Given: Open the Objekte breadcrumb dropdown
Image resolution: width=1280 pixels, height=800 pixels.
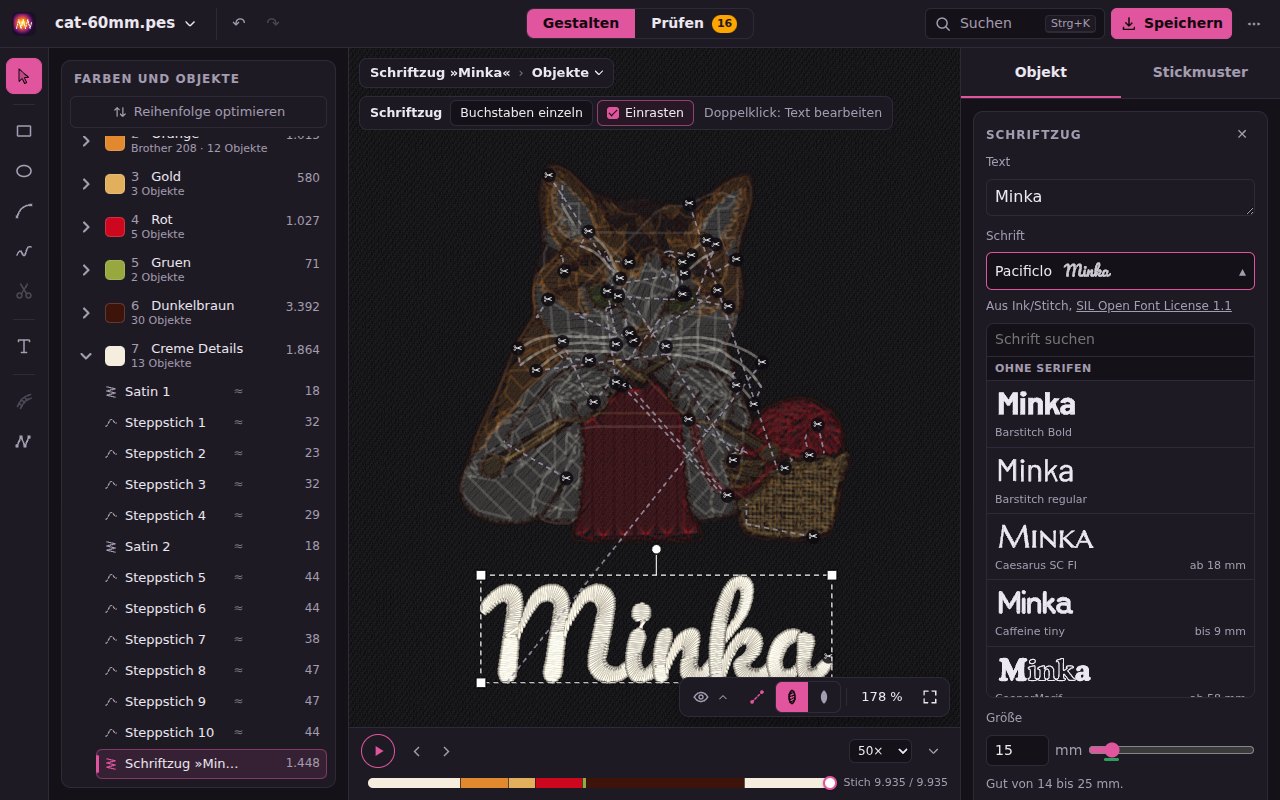Looking at the screenshot, I should 567,72.
